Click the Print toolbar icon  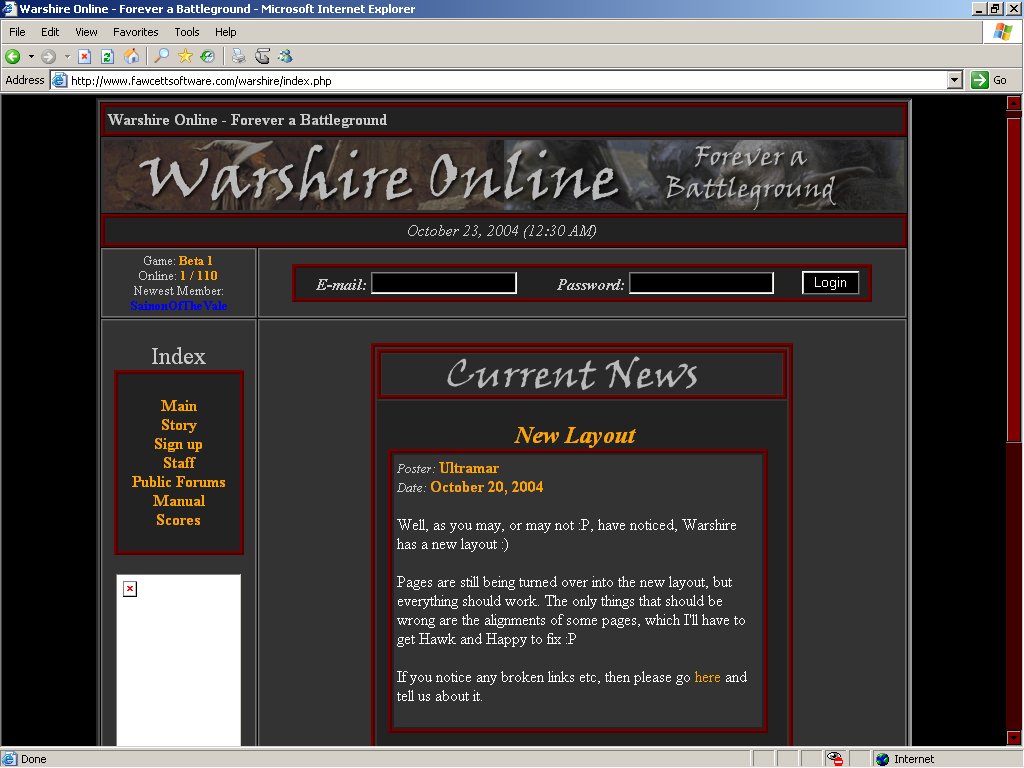(x=239, y=57)
